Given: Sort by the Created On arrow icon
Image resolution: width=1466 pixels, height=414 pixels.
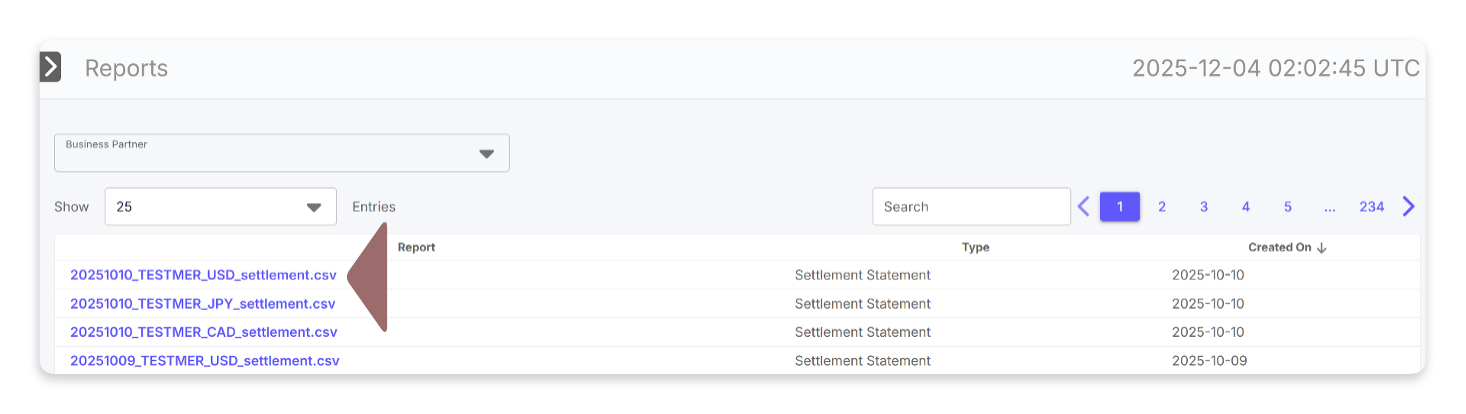Looking at the screenshot, I should pos(1322,248).
